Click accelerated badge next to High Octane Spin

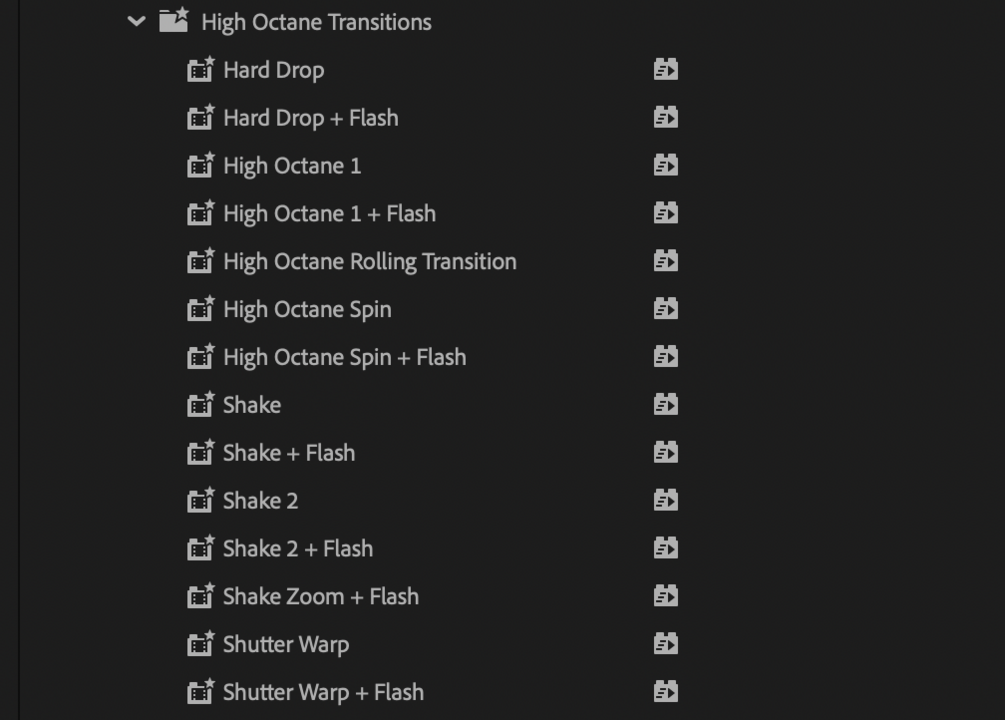pos(666,309)
